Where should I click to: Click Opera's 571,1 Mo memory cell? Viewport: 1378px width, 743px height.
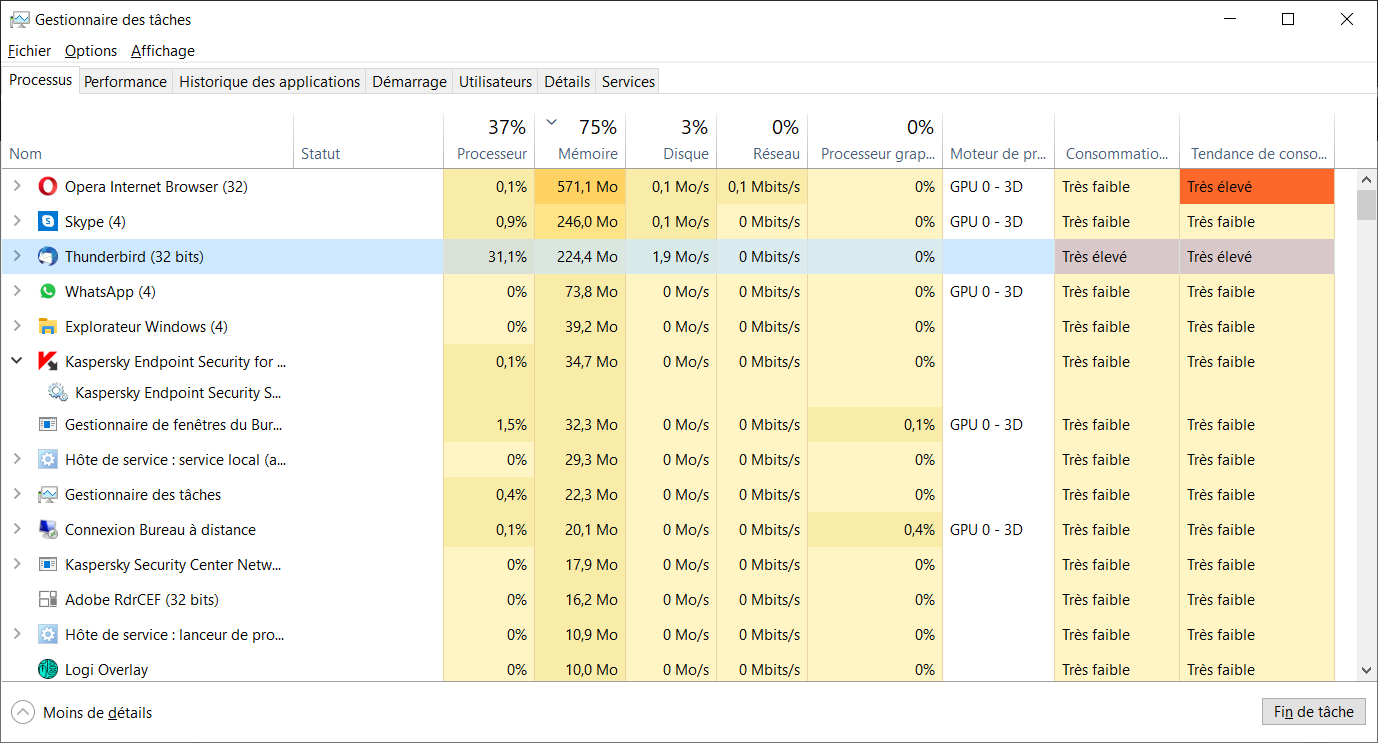[580, 187]
